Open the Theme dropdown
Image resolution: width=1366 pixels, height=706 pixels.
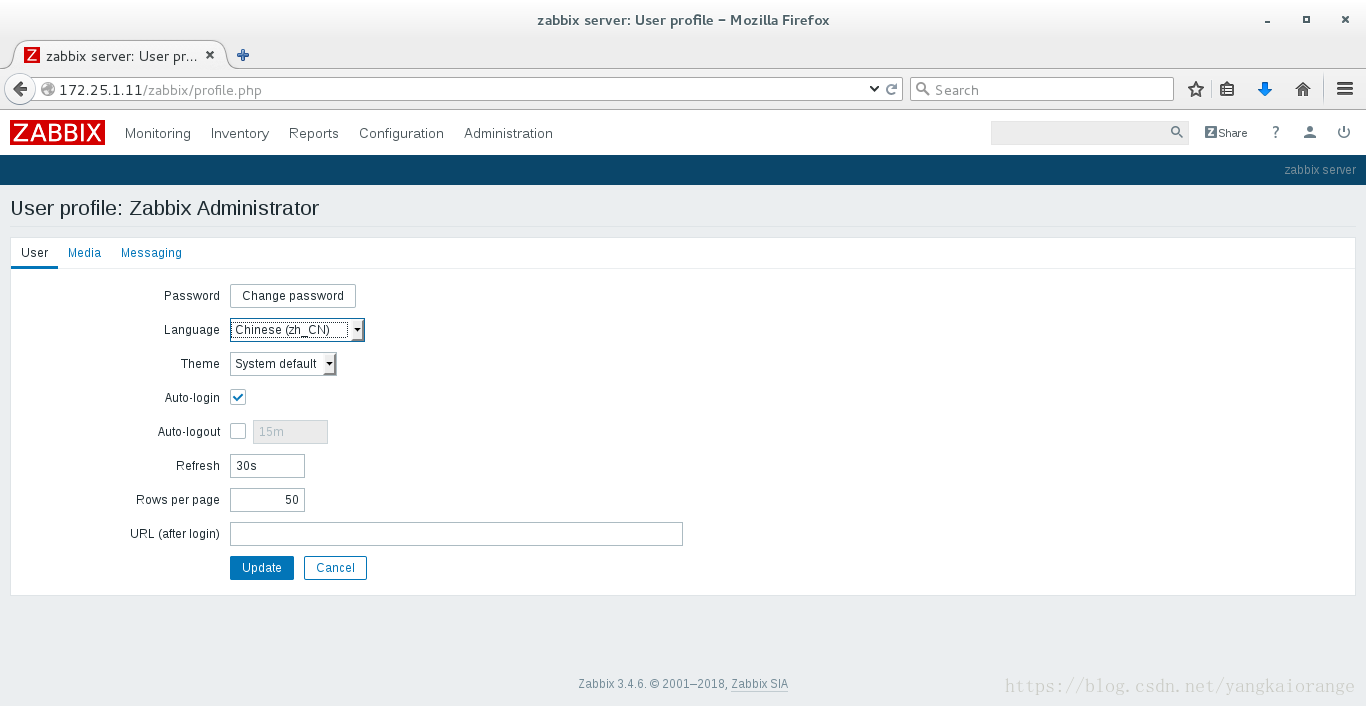(283, 364)
